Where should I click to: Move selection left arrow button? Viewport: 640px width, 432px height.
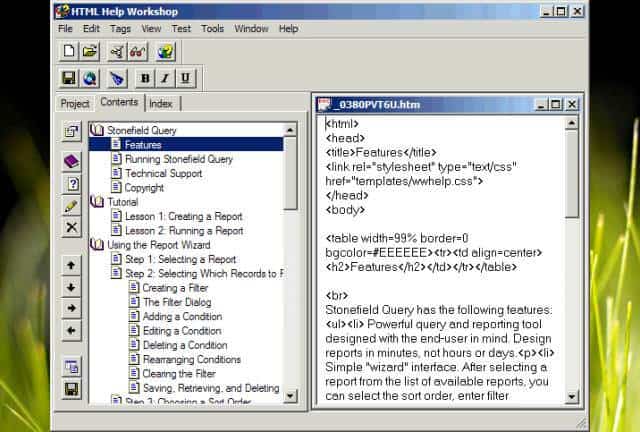tap(71, 330)
